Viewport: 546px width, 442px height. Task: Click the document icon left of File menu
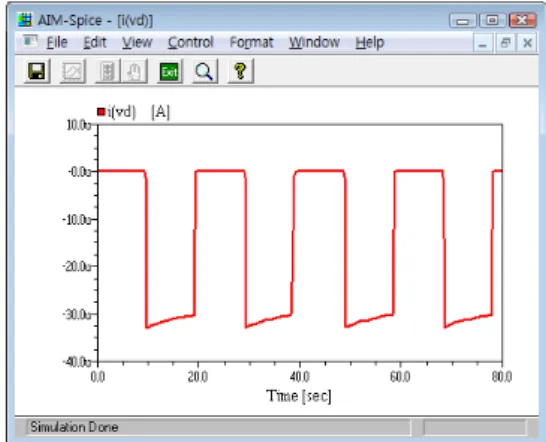click(x=30, y=42)
